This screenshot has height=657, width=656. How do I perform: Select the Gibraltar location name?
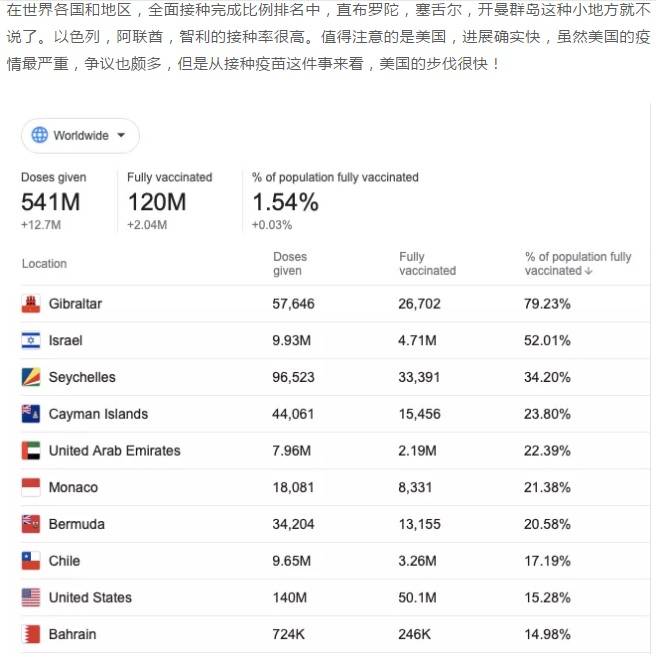75,304
